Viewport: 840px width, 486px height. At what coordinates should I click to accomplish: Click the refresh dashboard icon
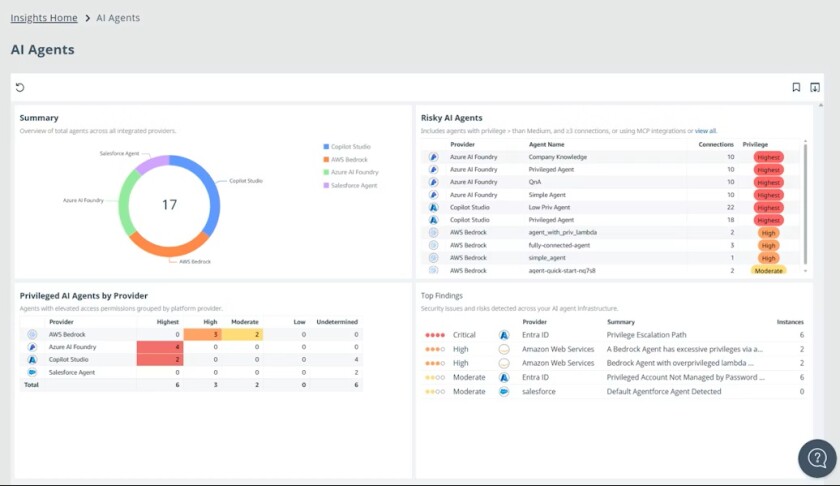(x=20, y=88)
